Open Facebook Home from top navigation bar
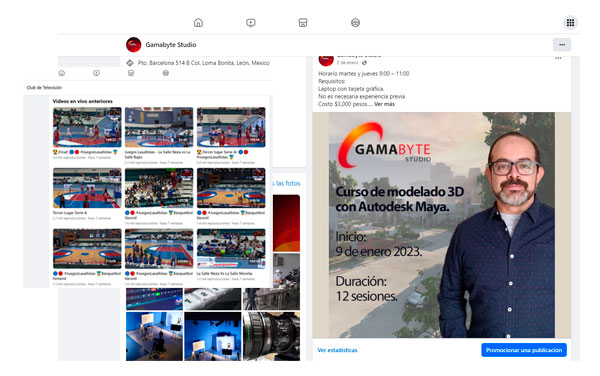The width and height of the screenshot is (600, 376). (x=198, y=23)
